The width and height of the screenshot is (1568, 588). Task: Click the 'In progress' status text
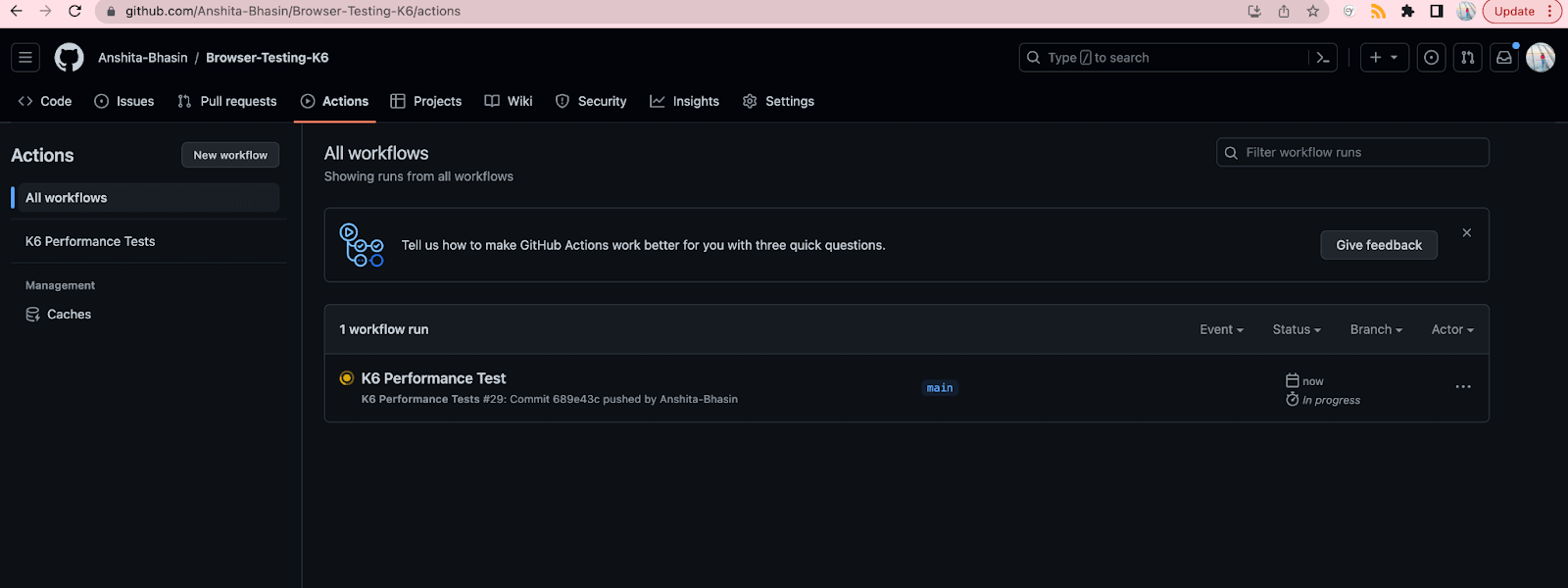1331,400
